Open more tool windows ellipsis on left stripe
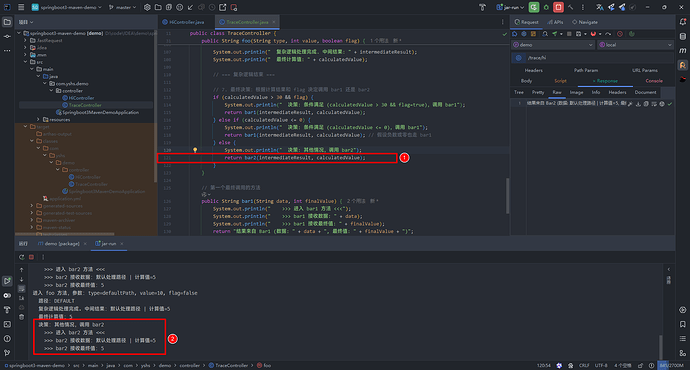This screenshot has width=690, height=370. click(7, 51)
